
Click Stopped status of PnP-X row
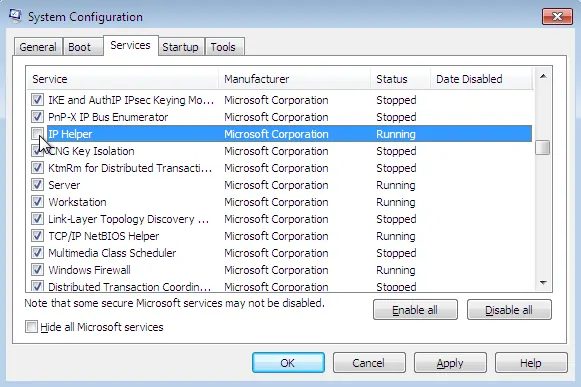pos(396,117)
